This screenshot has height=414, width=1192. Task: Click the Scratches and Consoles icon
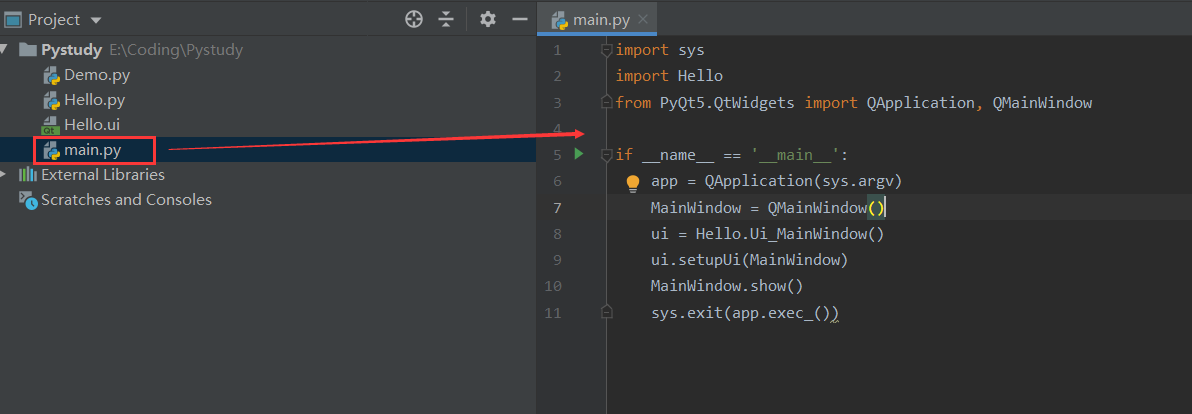(28, 200)
